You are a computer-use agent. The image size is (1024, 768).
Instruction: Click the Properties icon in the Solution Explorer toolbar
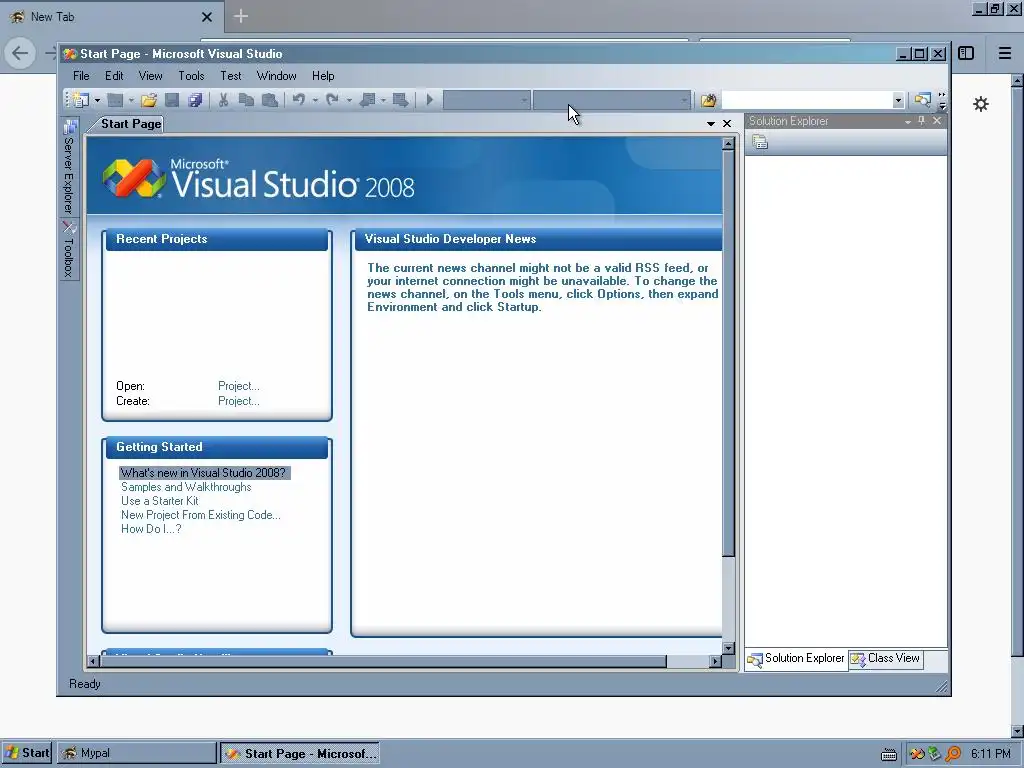760,142
